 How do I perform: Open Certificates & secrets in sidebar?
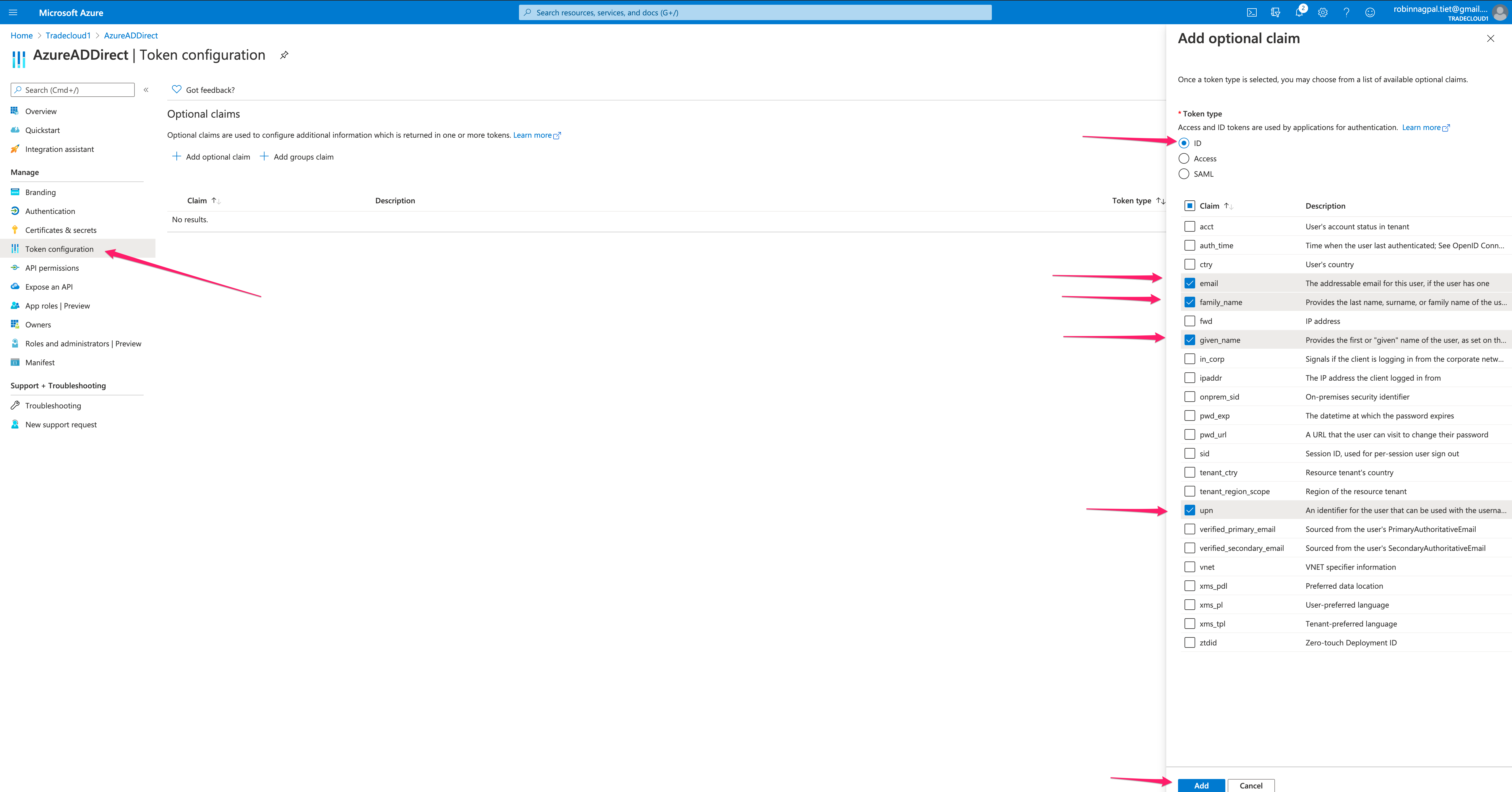tap(61, 230)
